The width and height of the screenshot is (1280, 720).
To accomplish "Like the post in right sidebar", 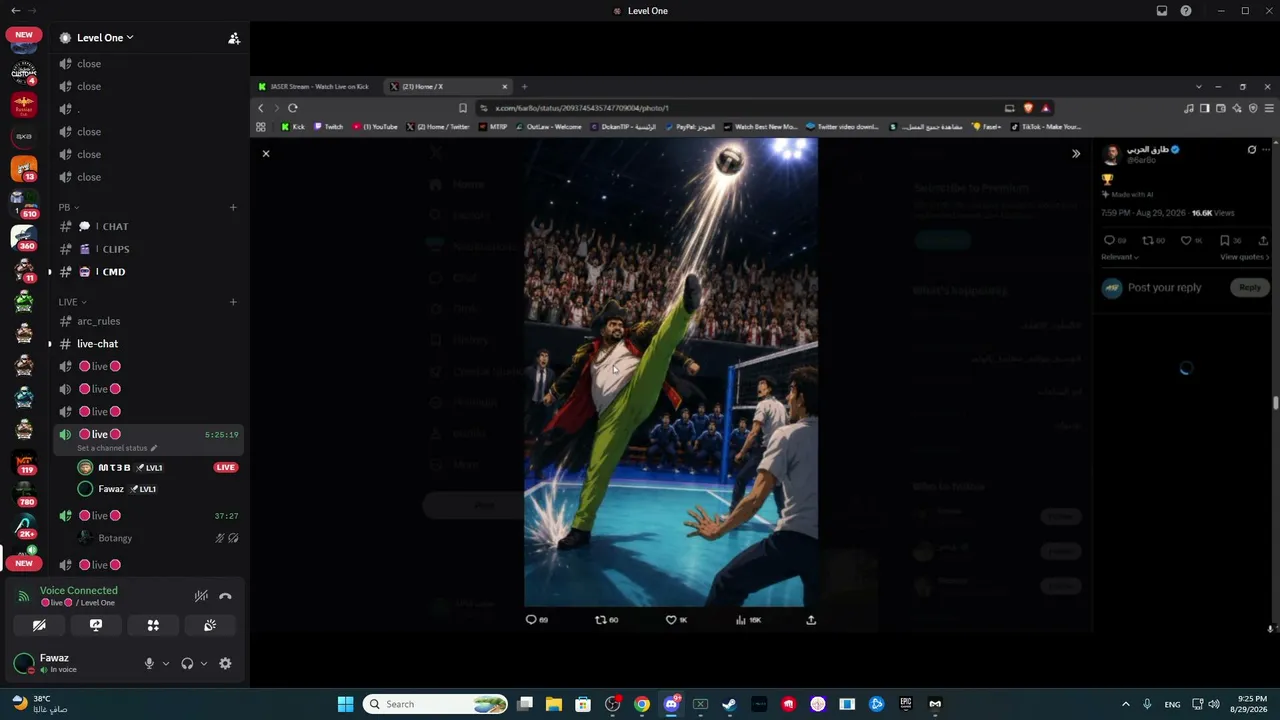I will (1192, 240).
